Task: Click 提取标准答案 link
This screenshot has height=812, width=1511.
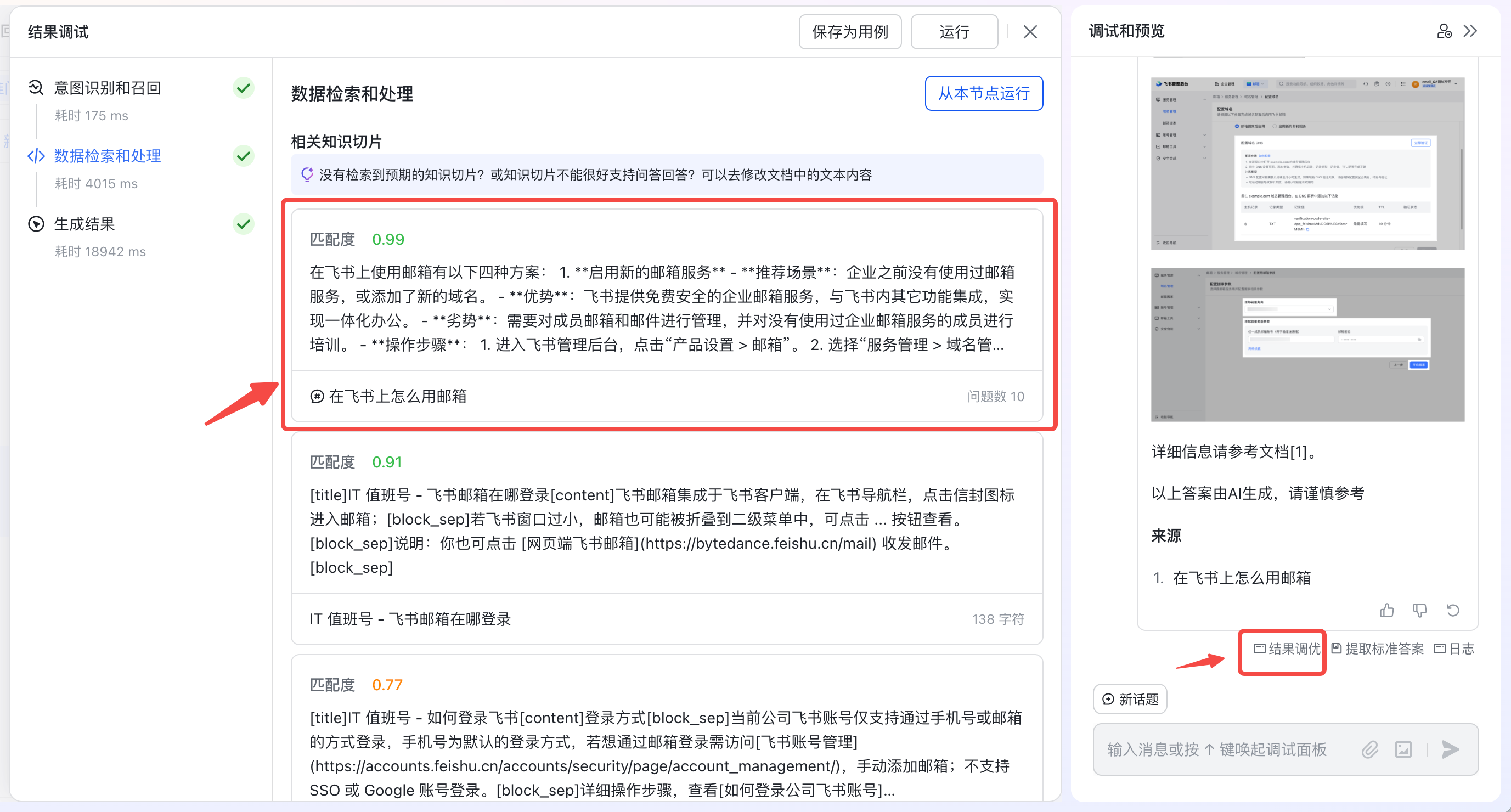Action: point(1377,649)
